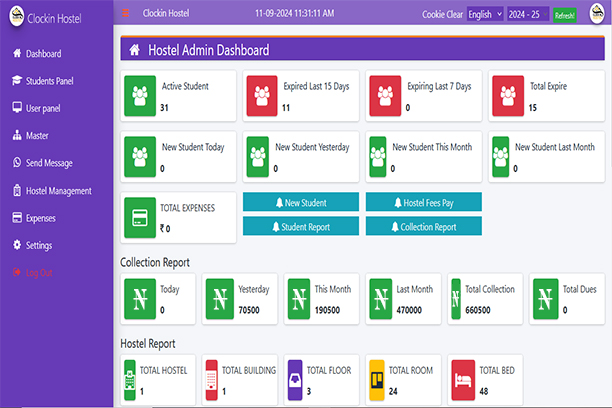Click the Cookie Clear link

pos(443,14)
